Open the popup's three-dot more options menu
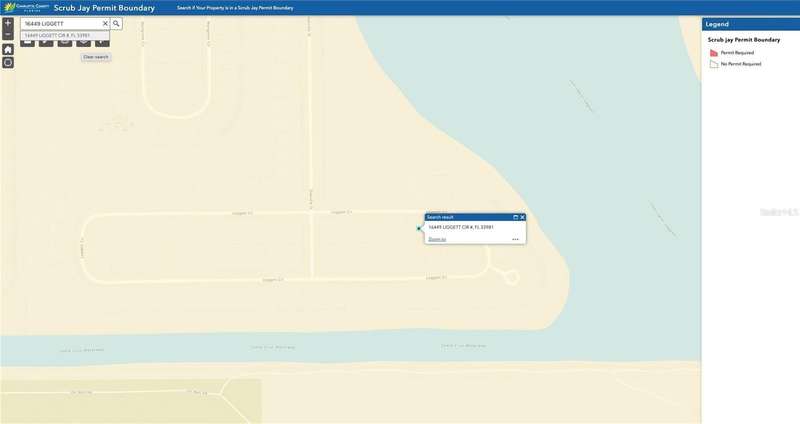Image resolution: width=800 pixels, height=424 pixels. click(x=515, y=239)
